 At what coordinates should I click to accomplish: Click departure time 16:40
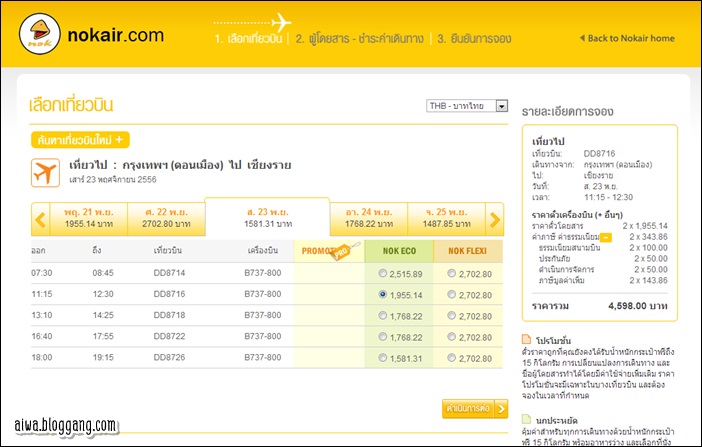pyautogui.click(x=42, y=336)
